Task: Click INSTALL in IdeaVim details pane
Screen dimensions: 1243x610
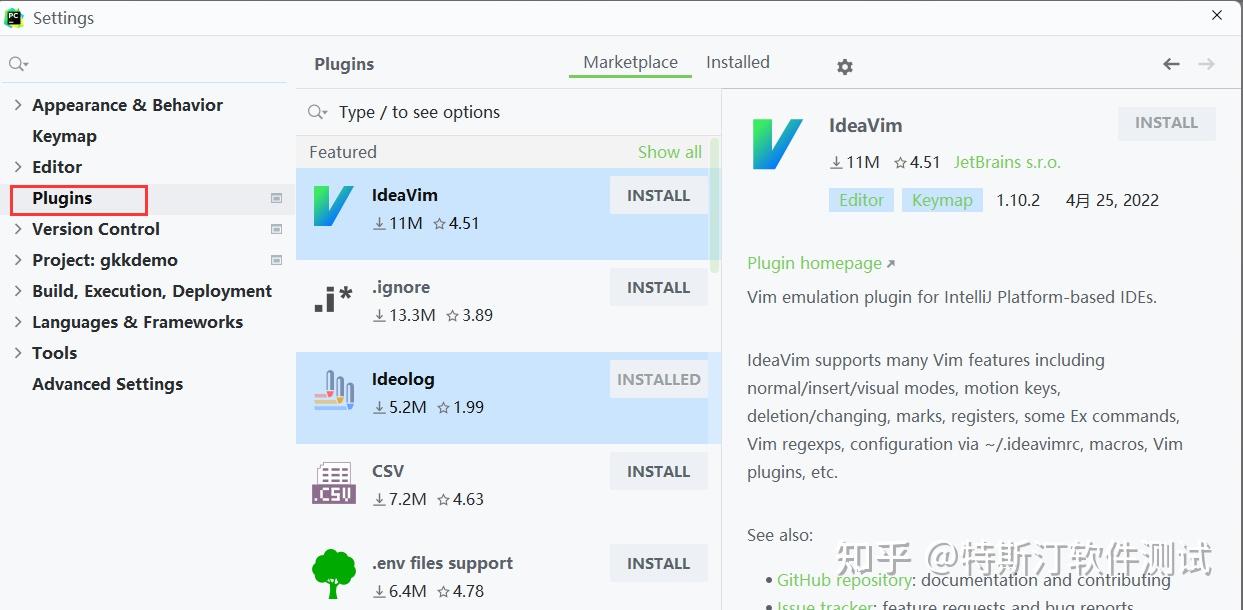Action: (x=1166, y=123)
